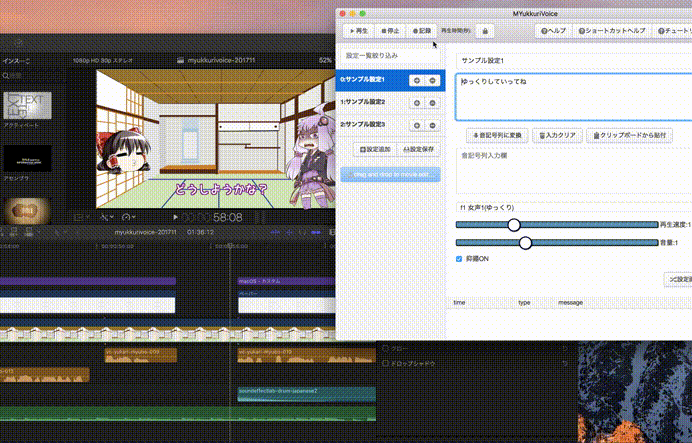Click myukkurivoice-201711 project name above timeline
The height and width of the screenshot is (443, 692).
146,232
